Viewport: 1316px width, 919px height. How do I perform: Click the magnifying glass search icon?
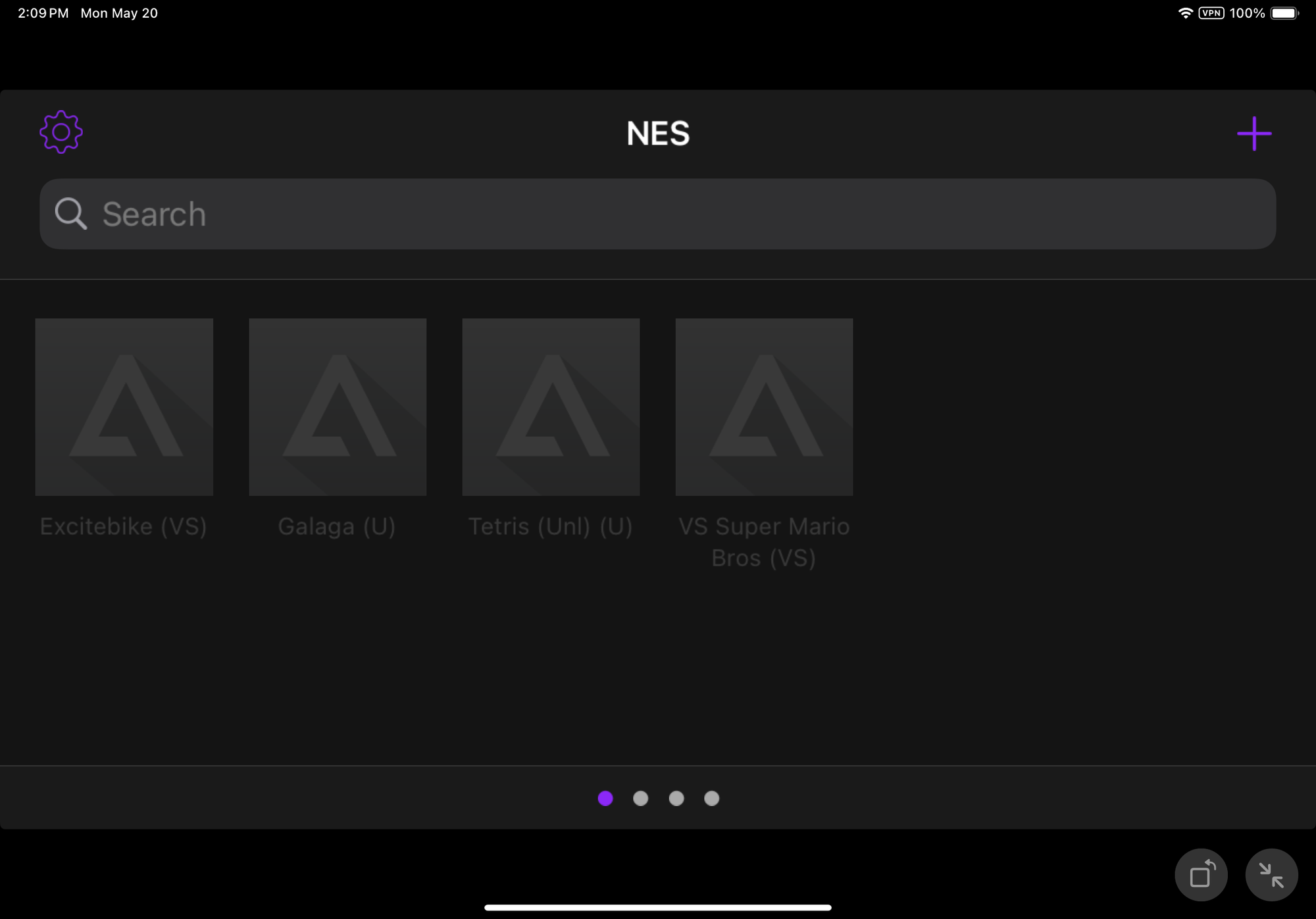[70, 214]
